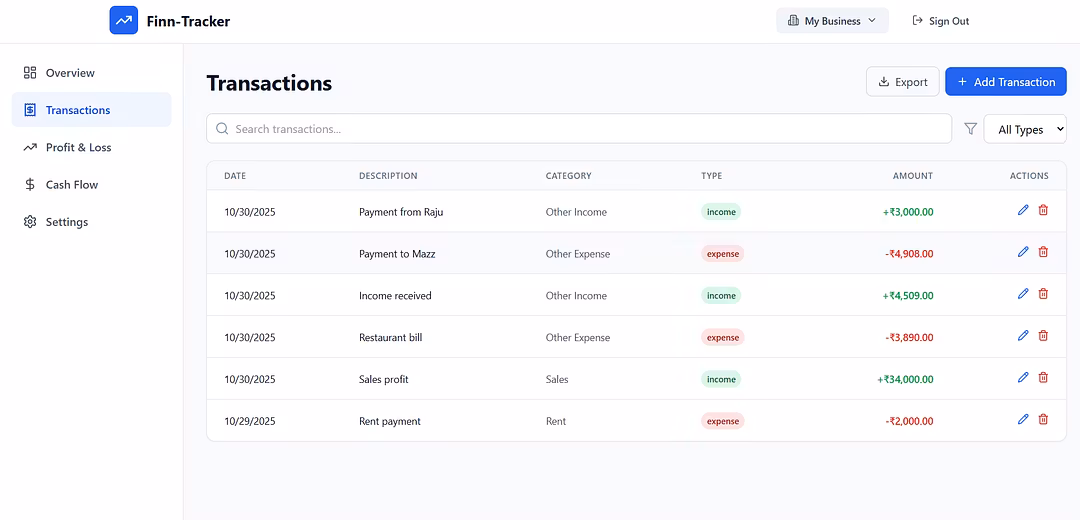Viewport: 1080px width, 520px height.
Task: Edit the Payment from Raju transaction
Action: click(x=1023, y=210)
